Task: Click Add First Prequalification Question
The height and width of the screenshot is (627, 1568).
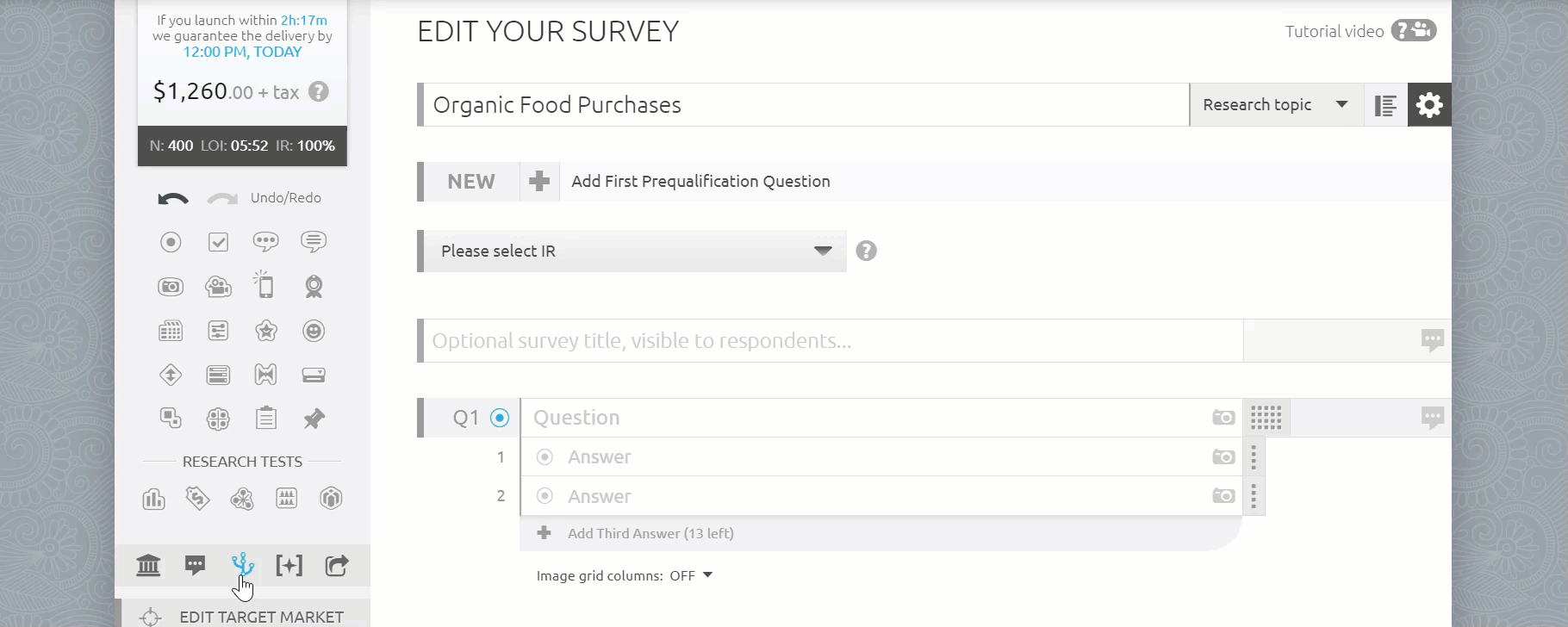Action: [x=700, y=182]
